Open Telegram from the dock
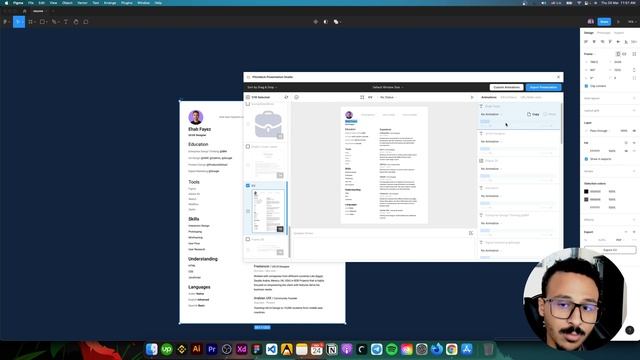Image resolution: width=640 pixels, height=360 pixels. coord(376,349)
